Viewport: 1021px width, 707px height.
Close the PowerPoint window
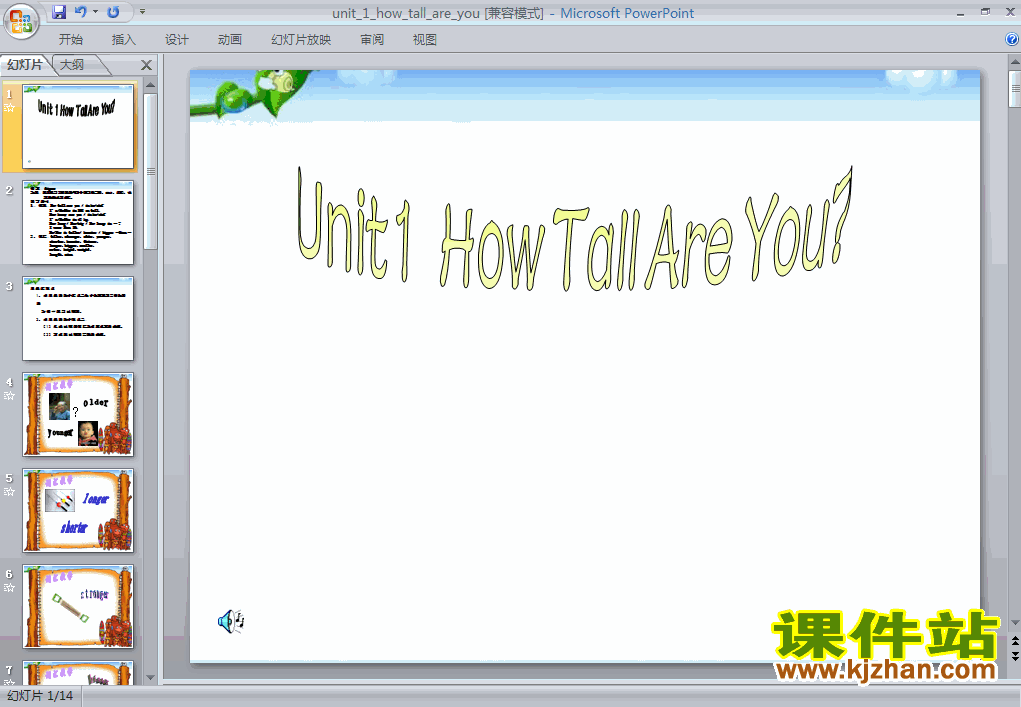click(1011, 12)
